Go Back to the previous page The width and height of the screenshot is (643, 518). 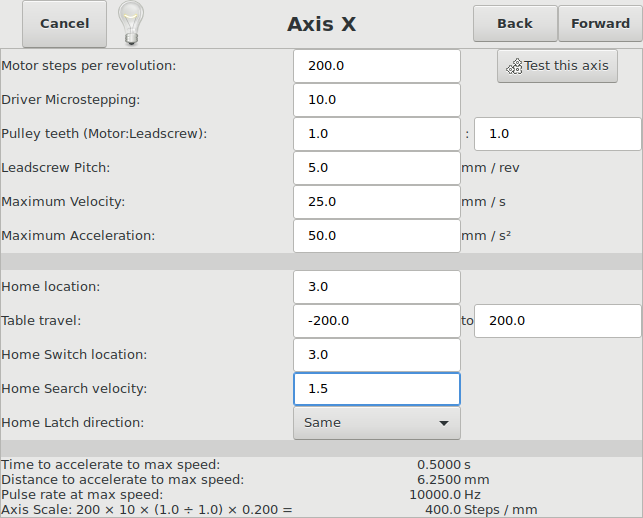[x=515, y=23]
